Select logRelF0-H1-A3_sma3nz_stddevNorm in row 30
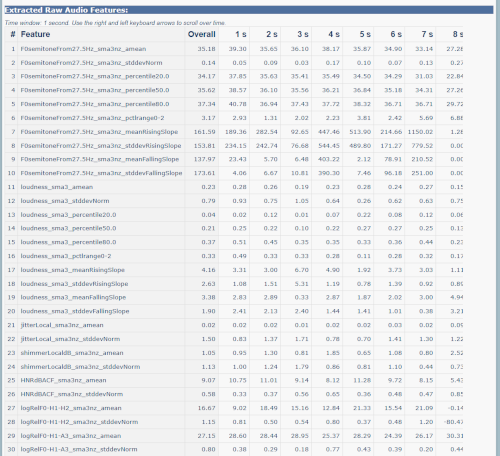Image resolution: width=500 pixels, height=456 pixels. click(x=79, y=450)
